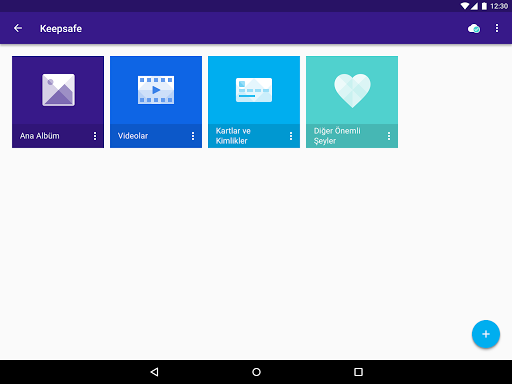Tap the blue plus add button
The width and height of the screenshot is (512, 384).
tap(486, 334)
